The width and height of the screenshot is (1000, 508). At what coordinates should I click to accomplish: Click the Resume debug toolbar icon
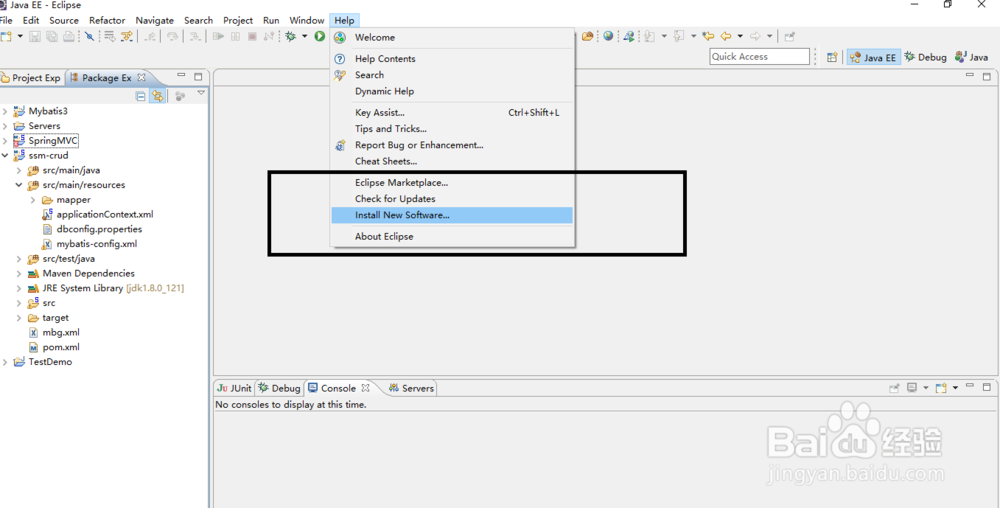(219, 36)
